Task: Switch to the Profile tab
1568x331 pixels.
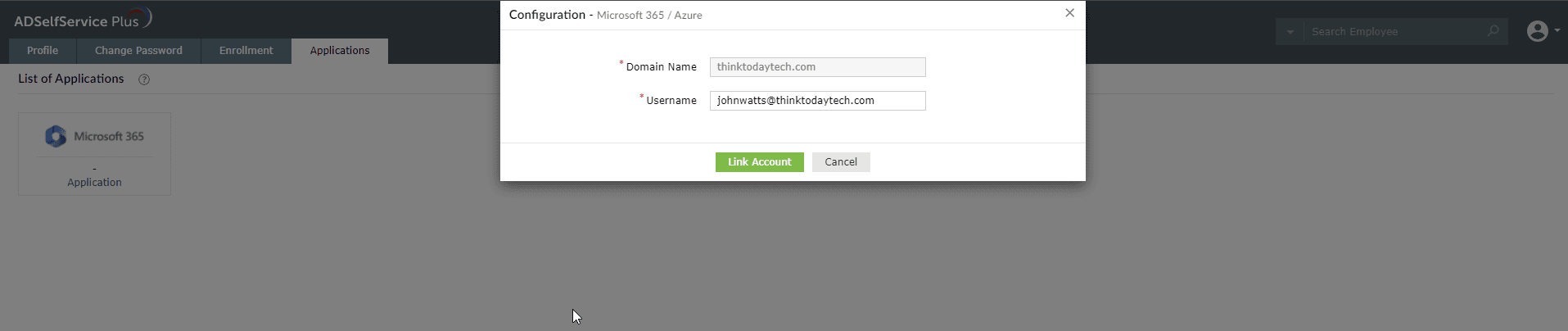Action: click(x=43, y=51)
